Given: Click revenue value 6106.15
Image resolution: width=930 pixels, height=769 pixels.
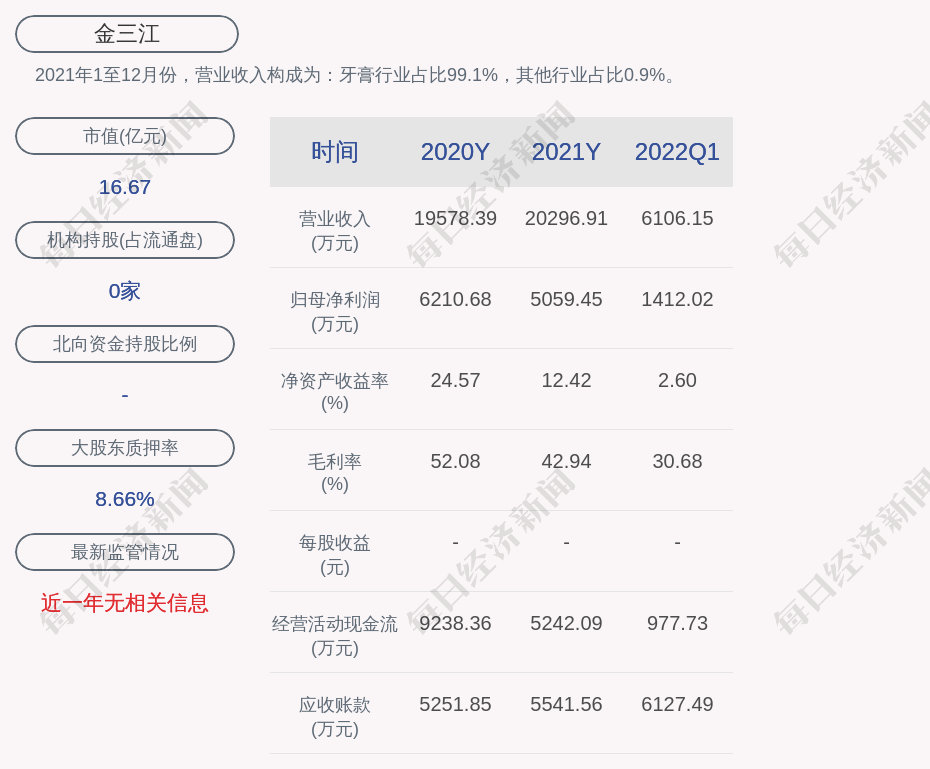Looking at the screenshot, I should [677, 218].
